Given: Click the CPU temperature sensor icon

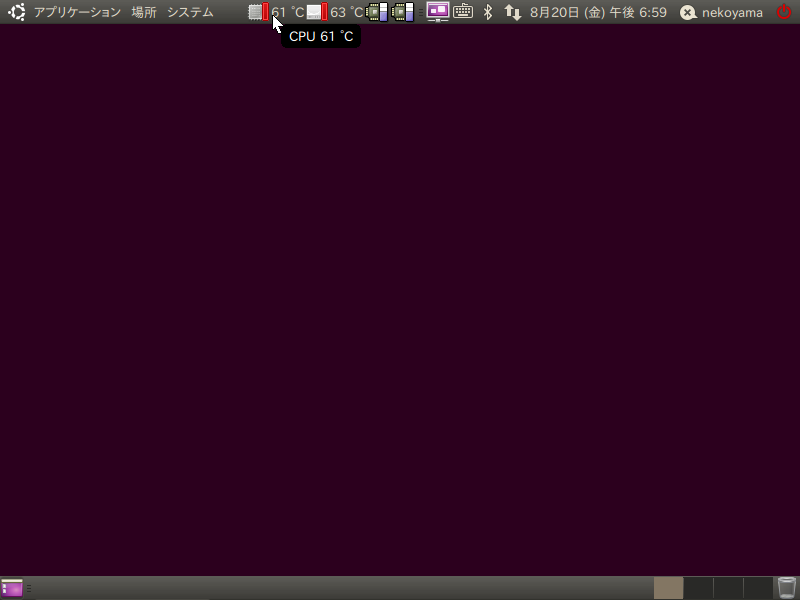Looking at the screenshot, I should pos(258,12).
